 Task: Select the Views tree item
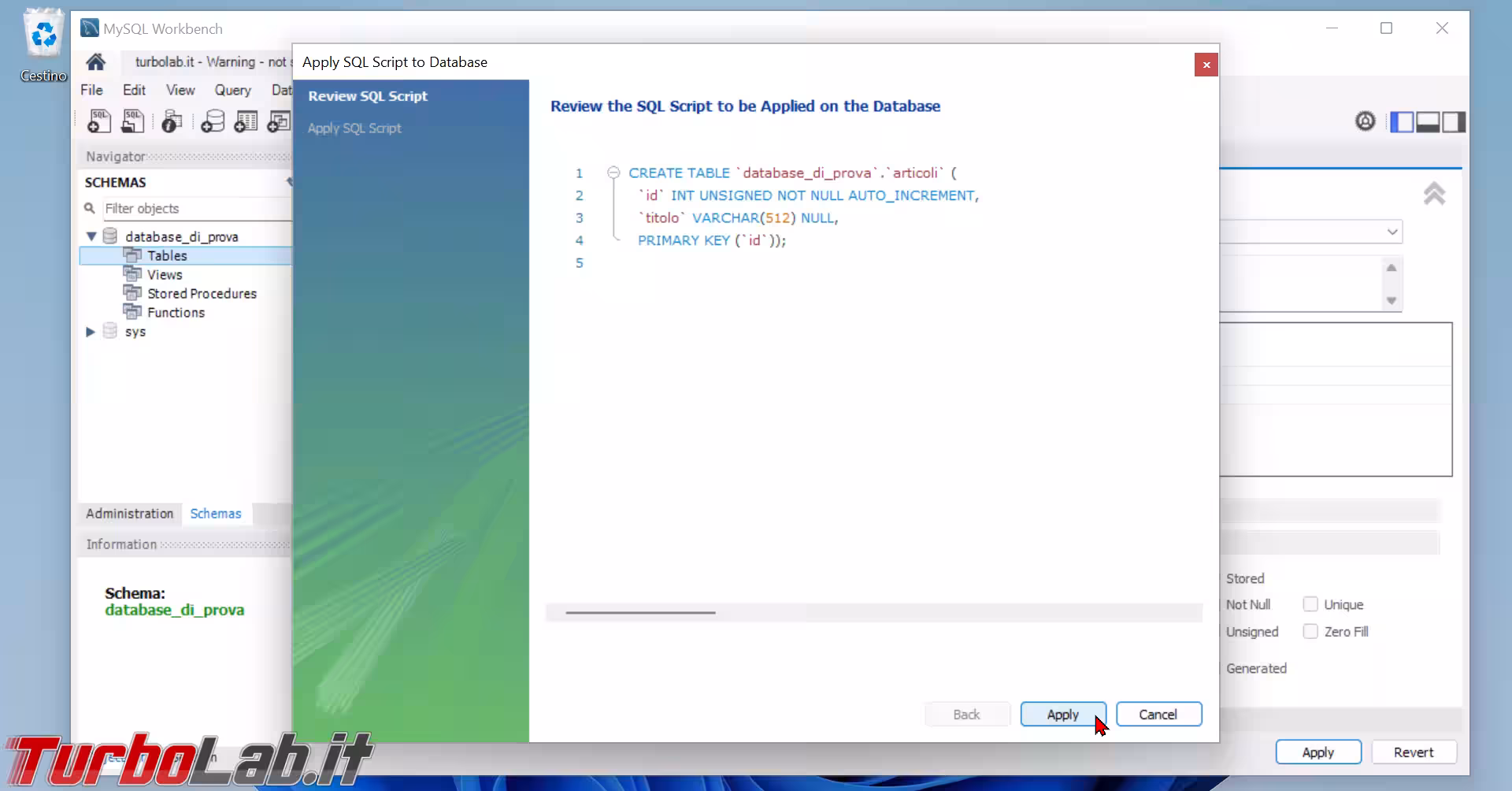[x=165, y=274]
